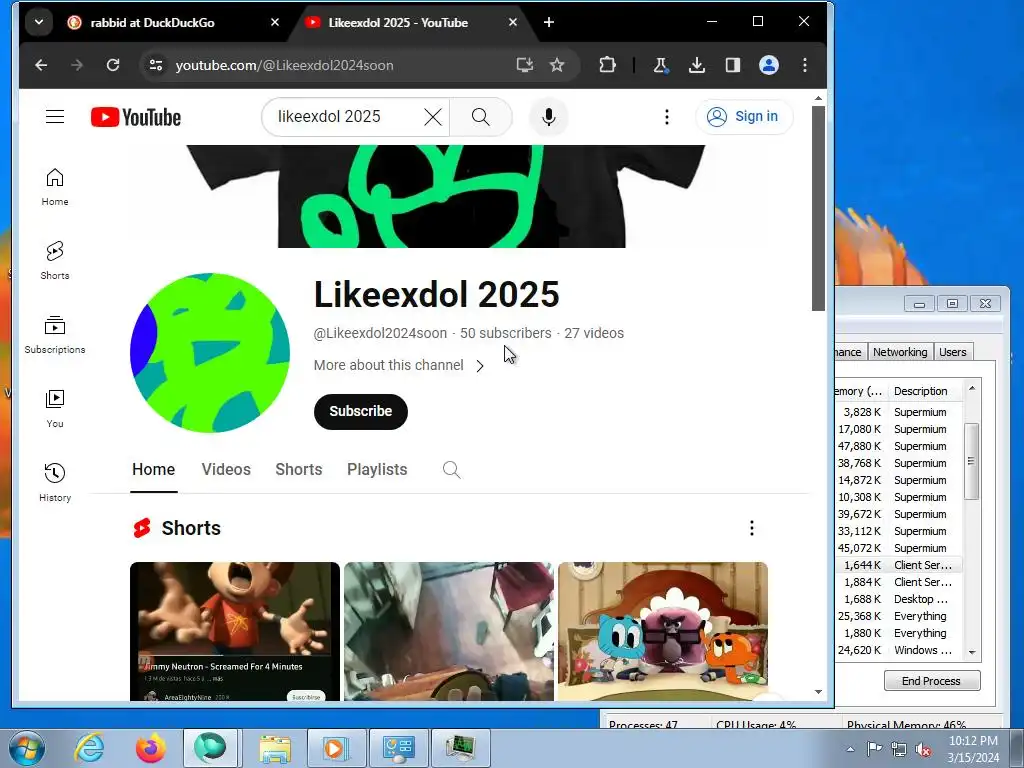Go back in browser navigation
Viewport: 1024px width, 768px height.
pos(41,65)
